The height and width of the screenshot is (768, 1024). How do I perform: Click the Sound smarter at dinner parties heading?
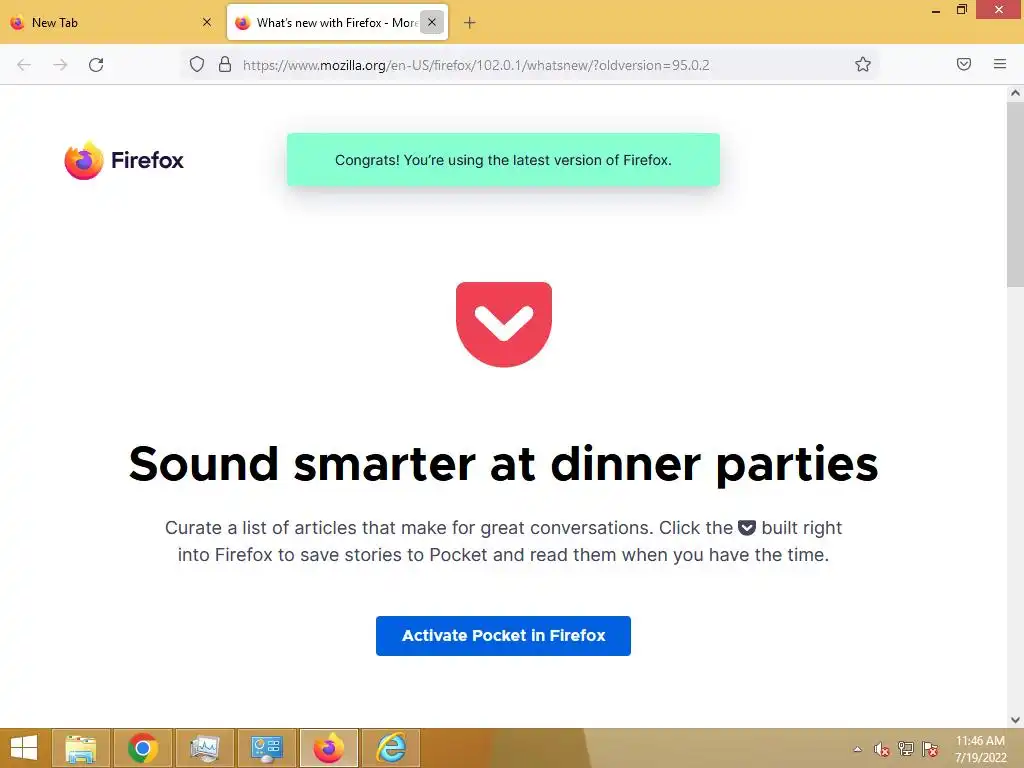tap(503, 464)
